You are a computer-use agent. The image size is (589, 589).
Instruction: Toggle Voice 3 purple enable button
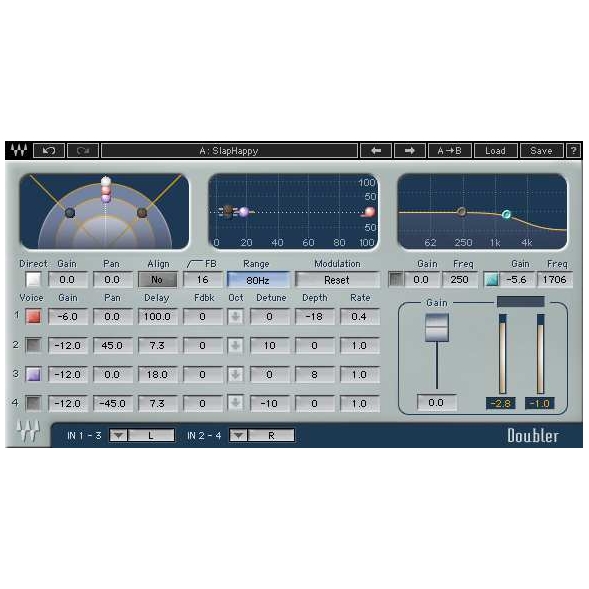coord(33,375)
